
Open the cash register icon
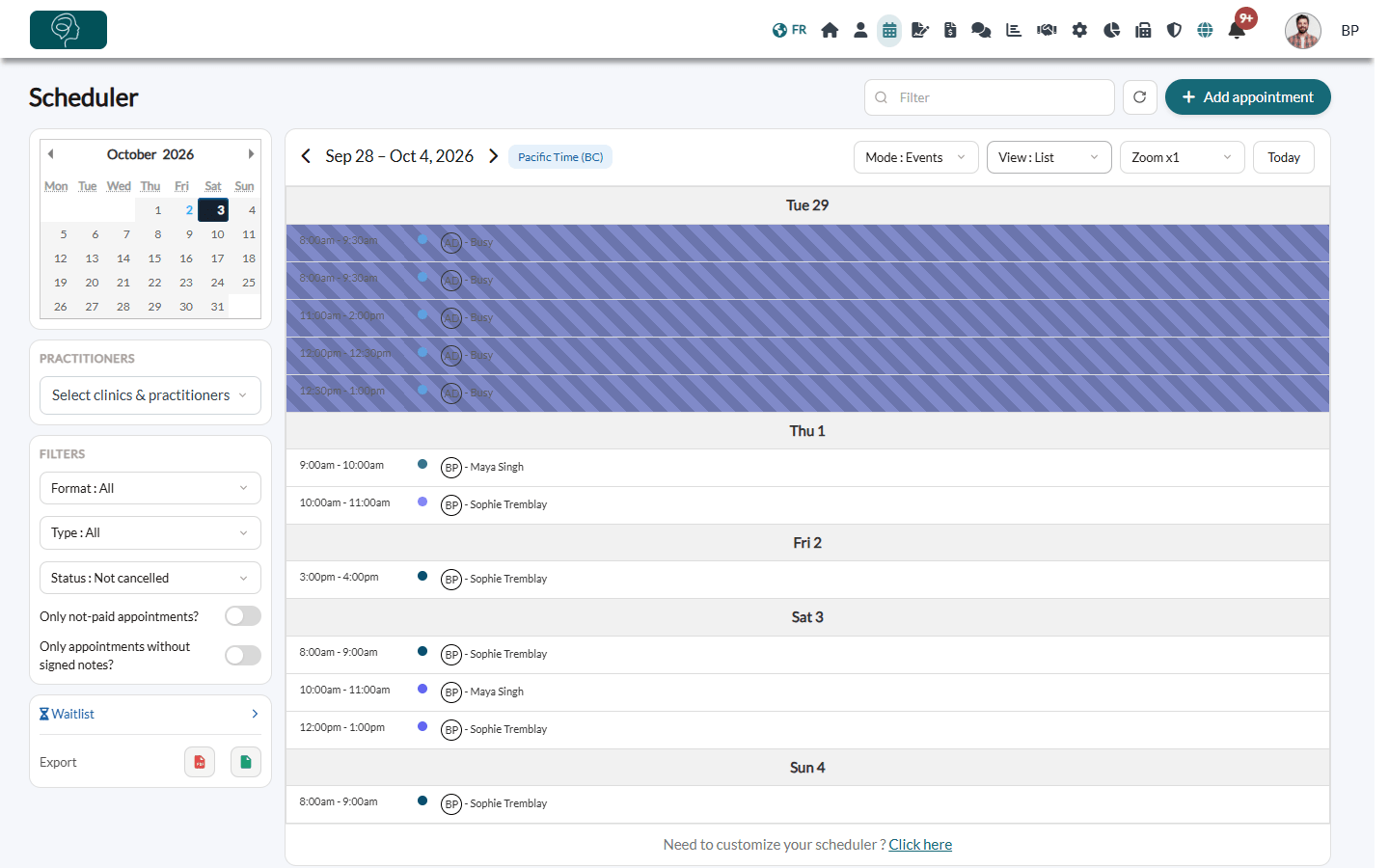[1143, 30]
